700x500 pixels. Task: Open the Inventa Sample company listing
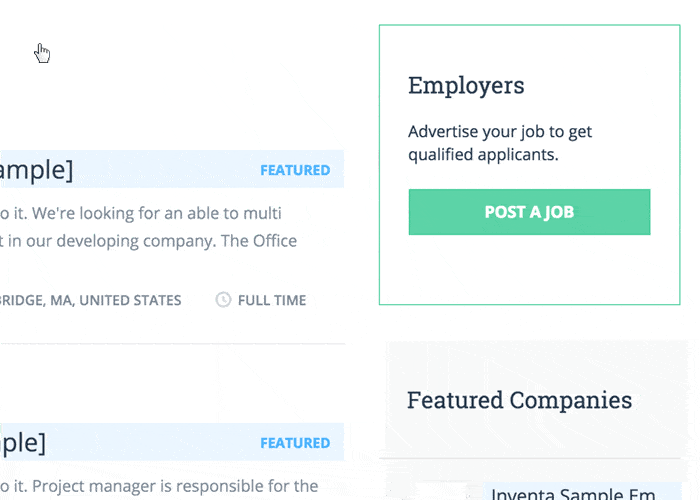pyautogui.click(x=573, y=493)
